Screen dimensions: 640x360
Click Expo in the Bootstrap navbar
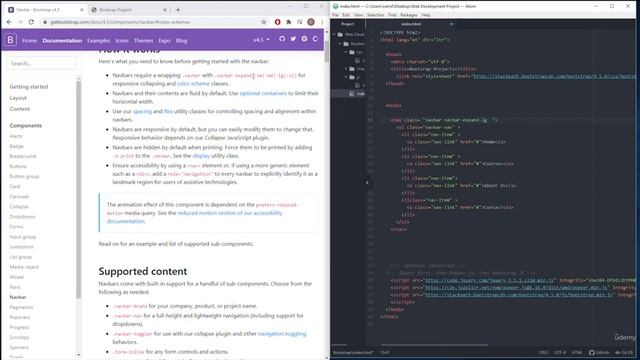coord(164,40)
